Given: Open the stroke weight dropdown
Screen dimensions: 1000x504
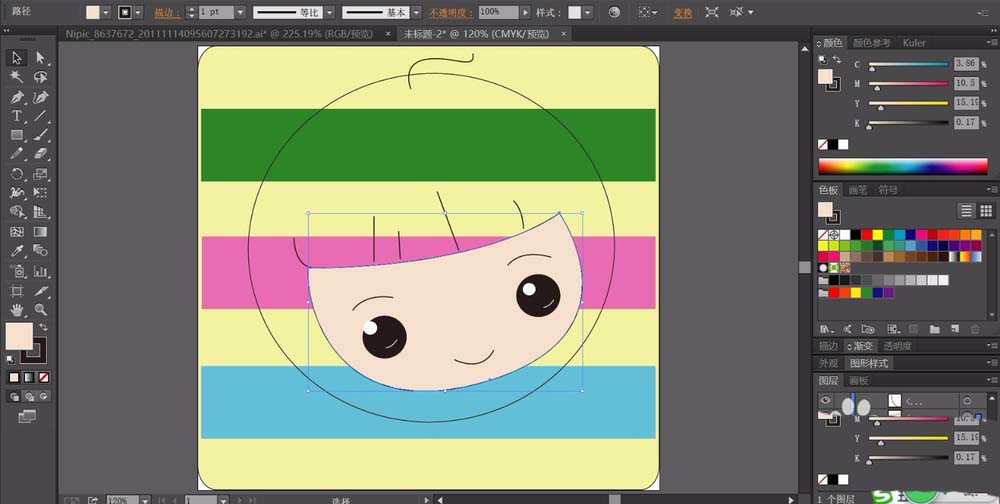Looking at the screenshot, I should click(241, 12).
